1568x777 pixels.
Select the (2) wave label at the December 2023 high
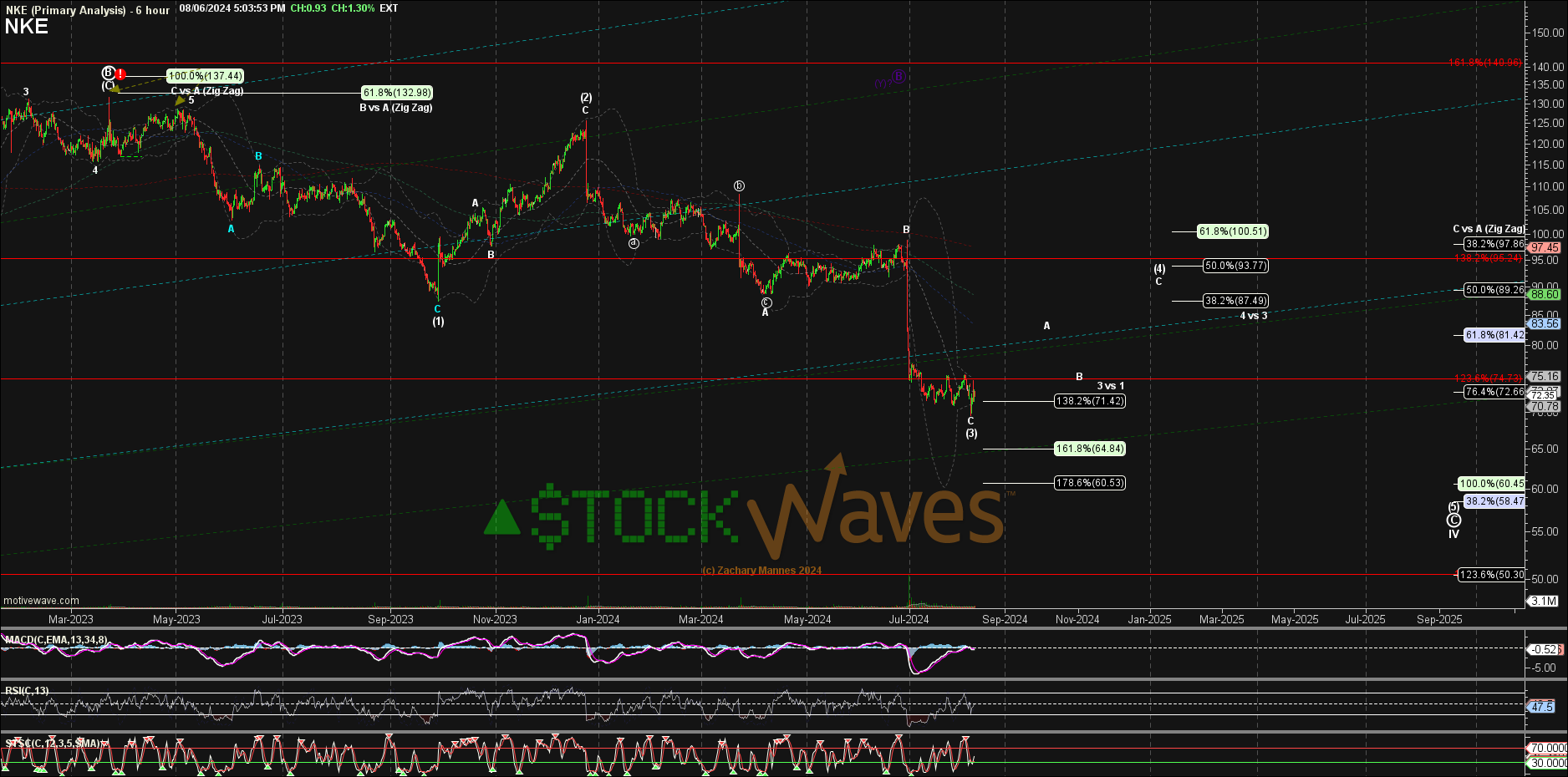[x=586, y=98]
